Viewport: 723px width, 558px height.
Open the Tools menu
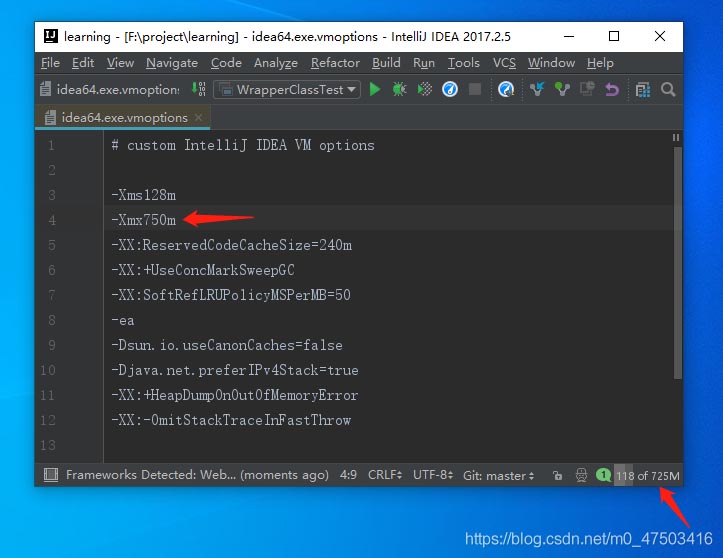pos(463,63)
